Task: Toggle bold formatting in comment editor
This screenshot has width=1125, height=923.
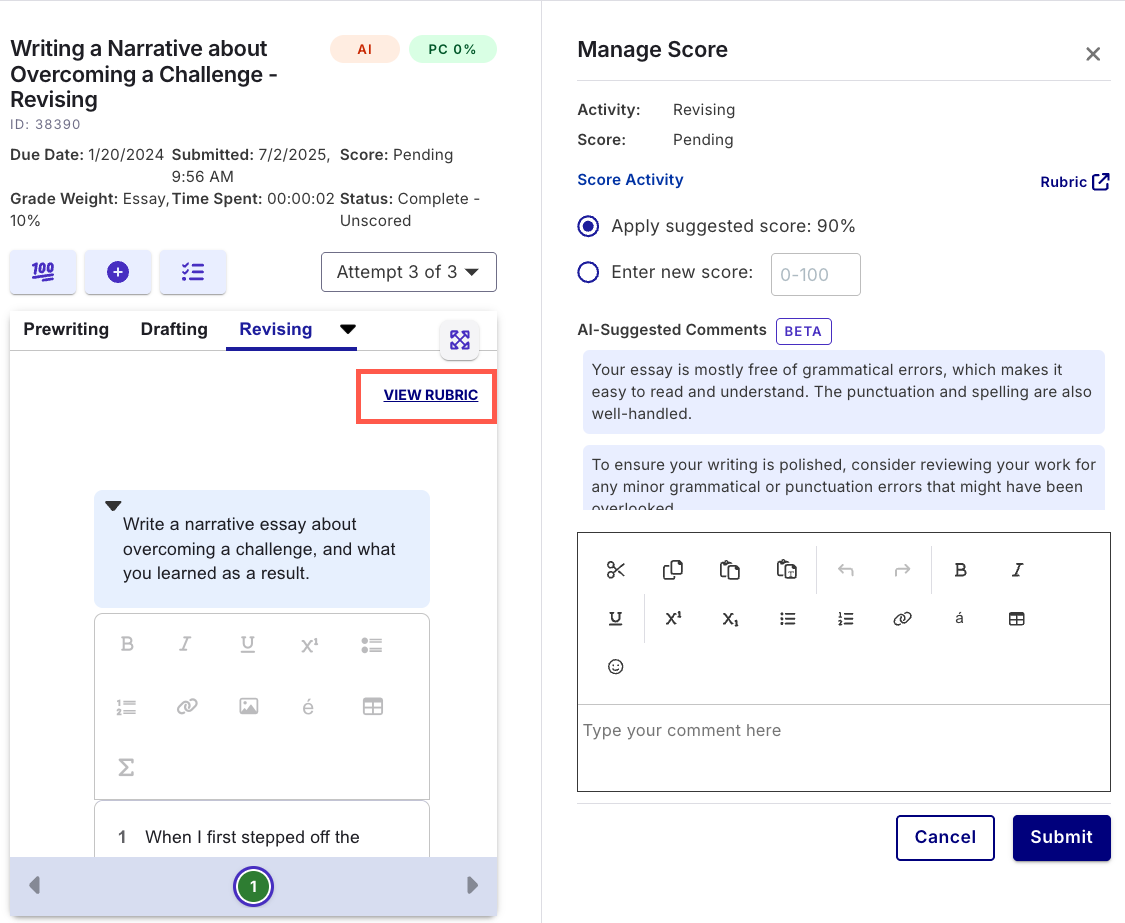Action: 960,570
